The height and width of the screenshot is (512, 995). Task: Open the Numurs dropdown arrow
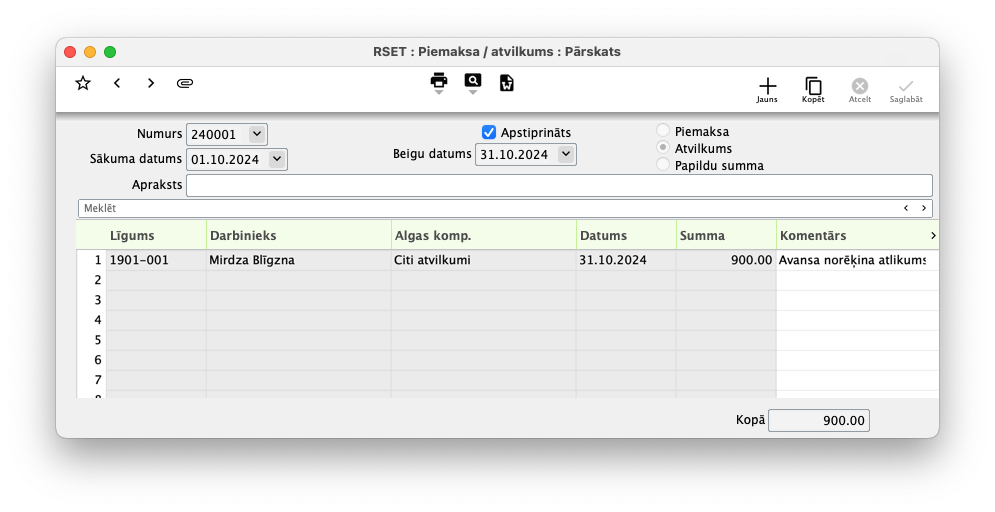tap(256, 134)
